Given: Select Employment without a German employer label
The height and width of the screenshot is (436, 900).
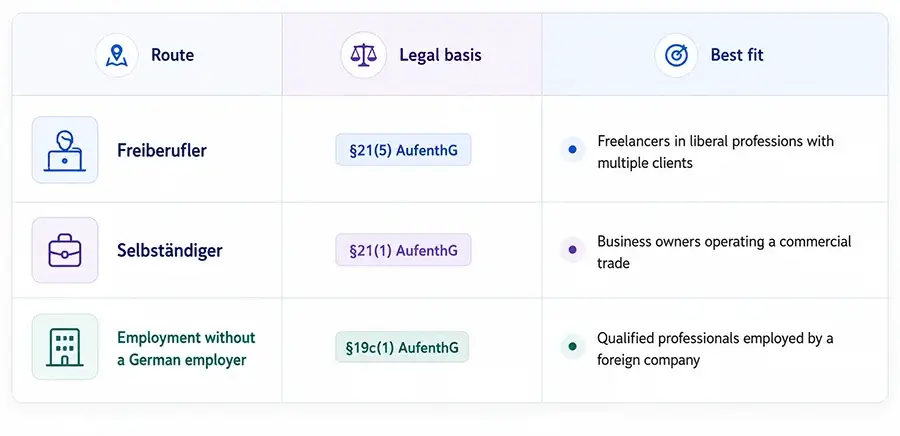Looking at the screenshot, I should pyautogui.click(x=186, y=348).
